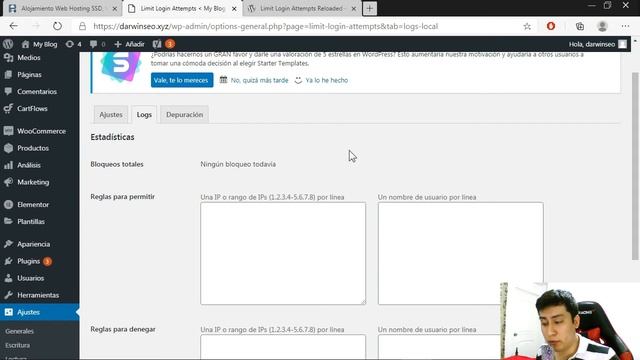The height and width of the screenshot is (360, 640).
Task: Close the Limit Login Attempts My Blog tab
Action: point(234,8)
